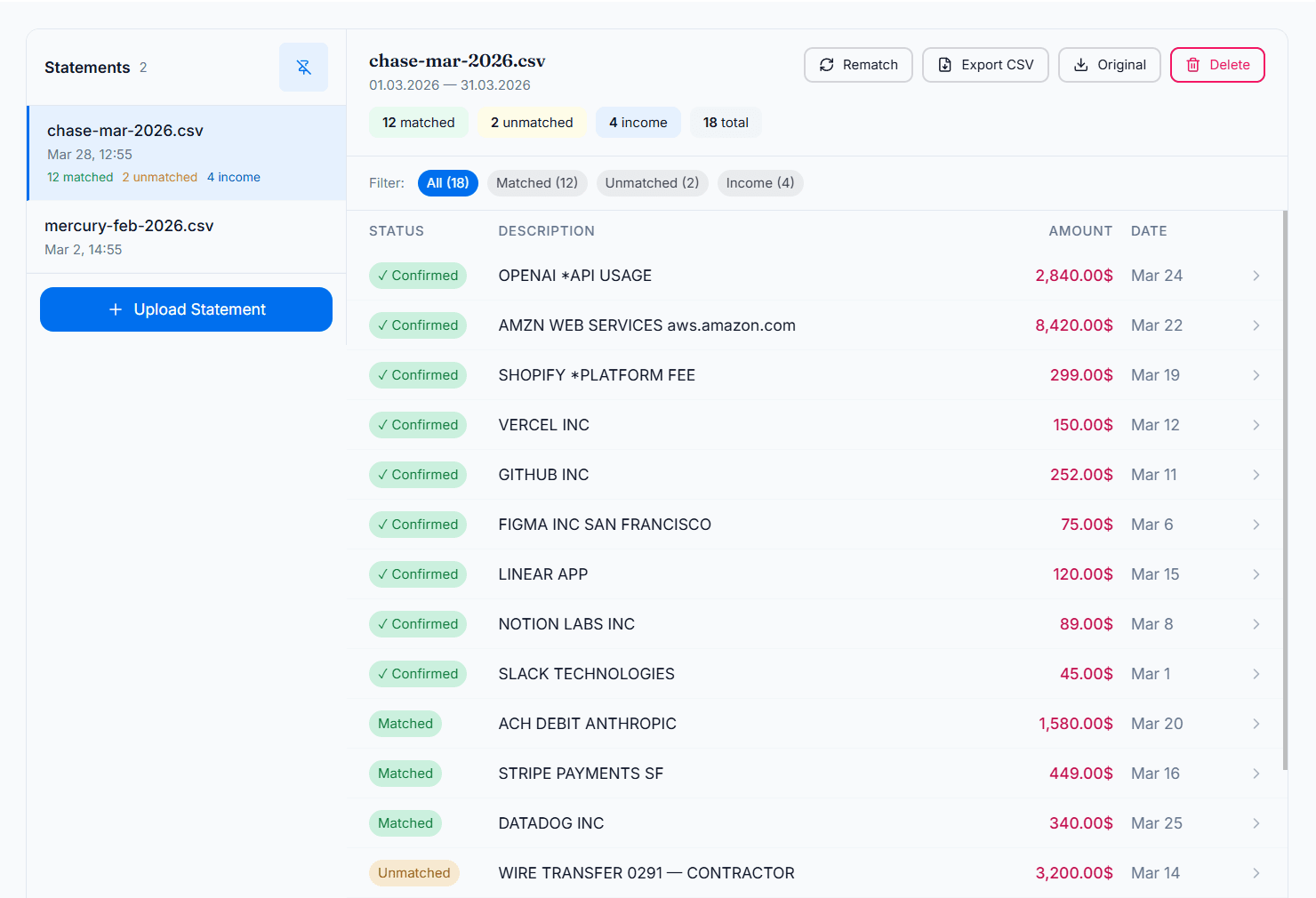Expand the SHOPIFY *PLATFORM FEE row chevron
Image resolution: width=1316 pixels, height=898 pixels.
point(1256,375)
